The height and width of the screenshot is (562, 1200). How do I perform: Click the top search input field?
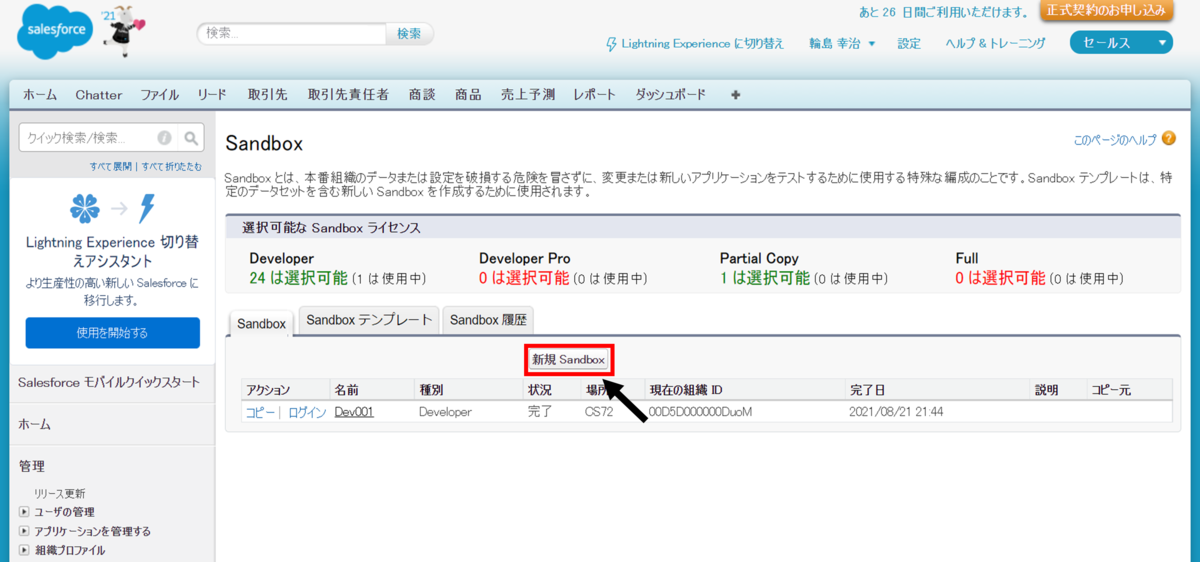point(291,33)
